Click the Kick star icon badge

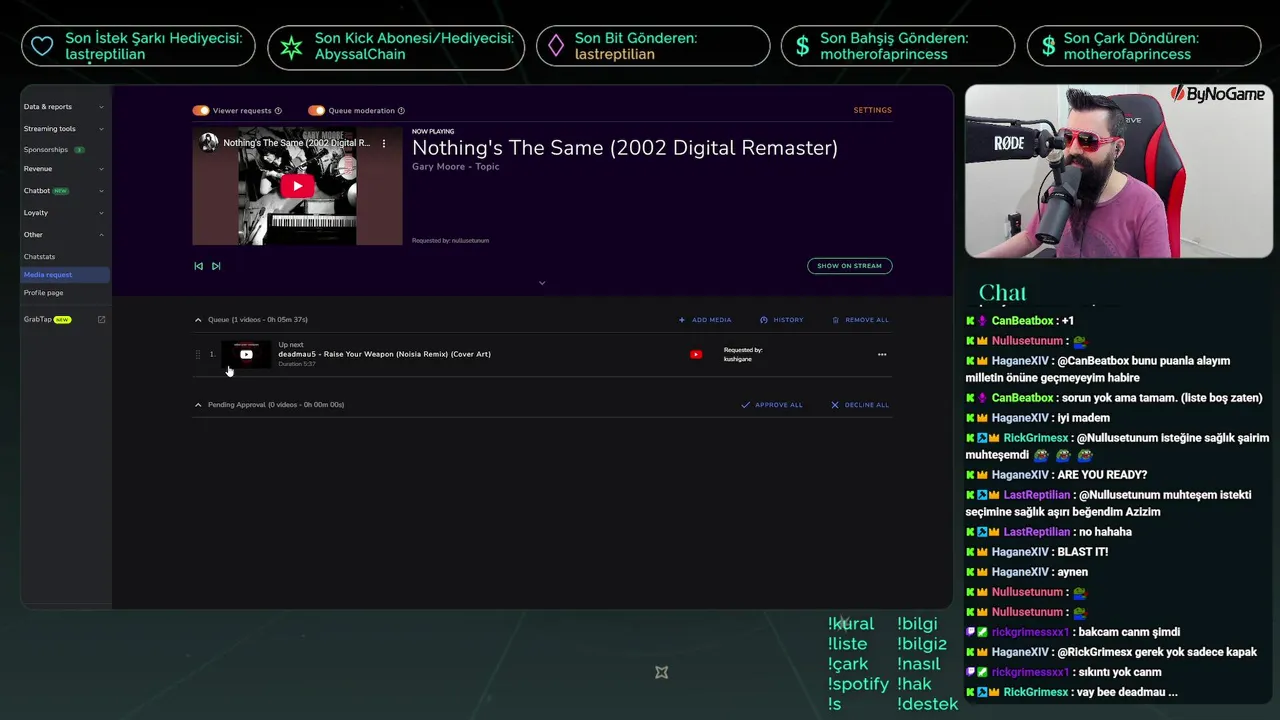[x=291, y=47]
